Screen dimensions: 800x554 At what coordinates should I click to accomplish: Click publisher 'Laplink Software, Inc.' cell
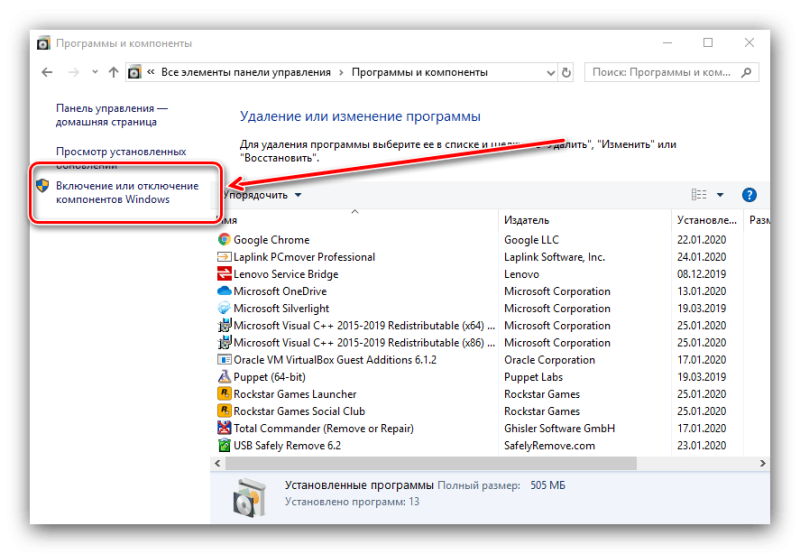coord(555,257)
